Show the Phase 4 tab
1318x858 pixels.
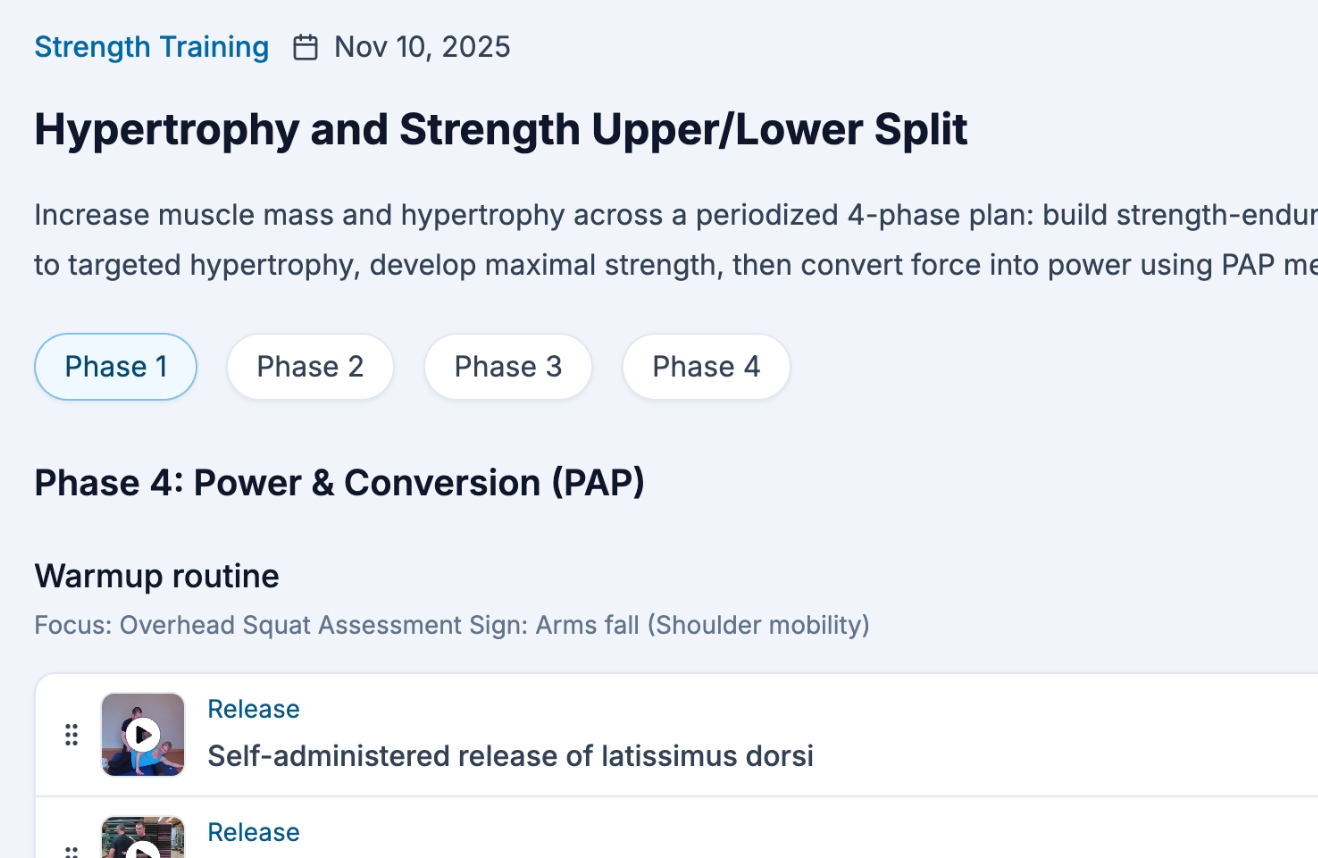pyautogui.click(x=706, y=367)
